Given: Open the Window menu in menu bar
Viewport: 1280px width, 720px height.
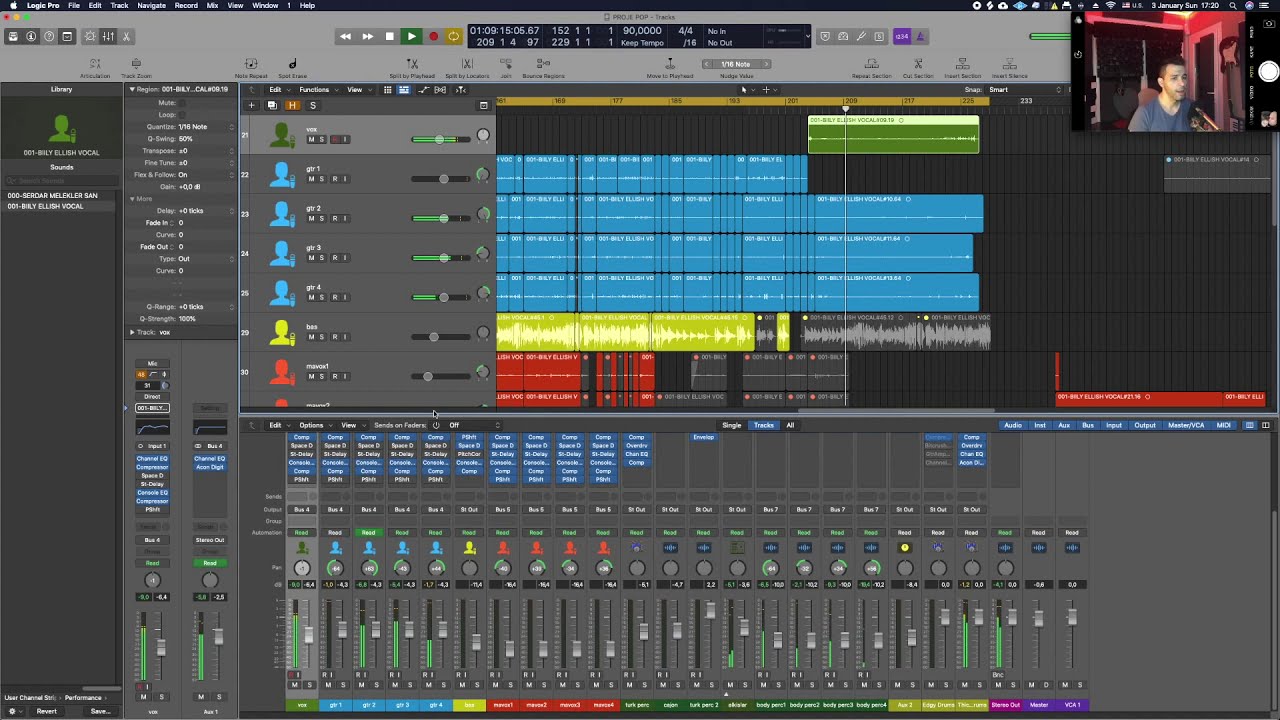Looking at the screenshot, I should 265,6.
